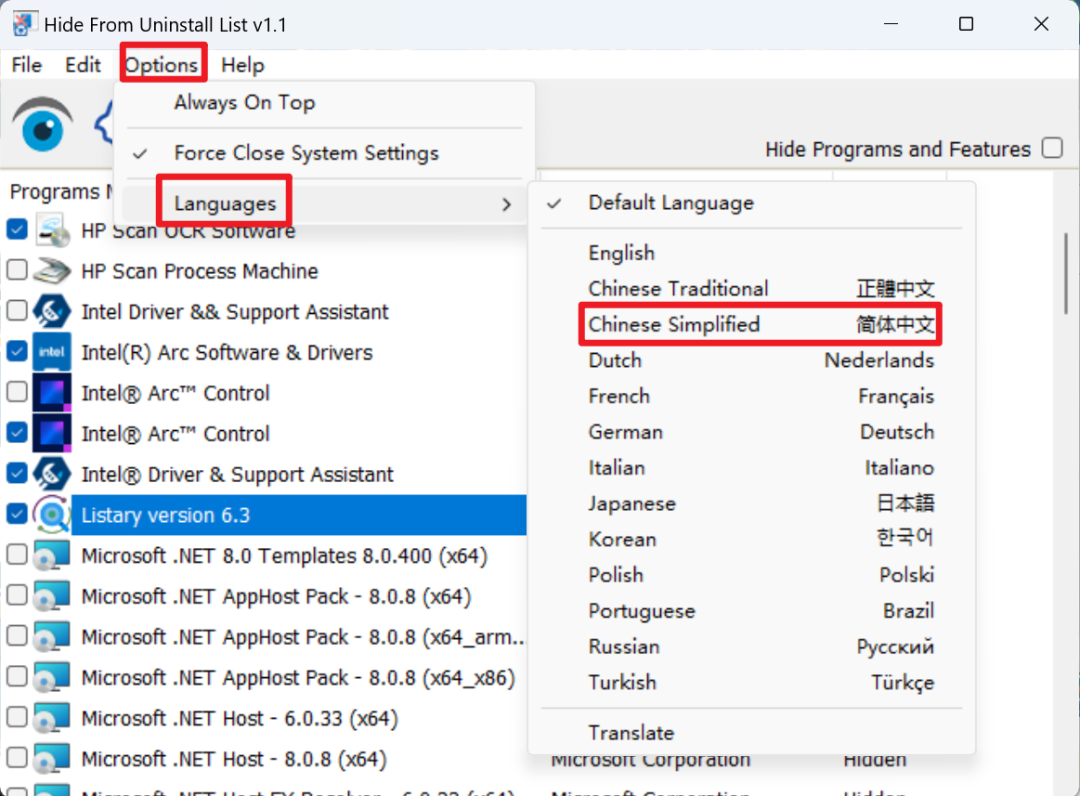The width and height of the screenshot is (1080, 796).
Task: Select German Deutsch language
Action: coord(751,432)
